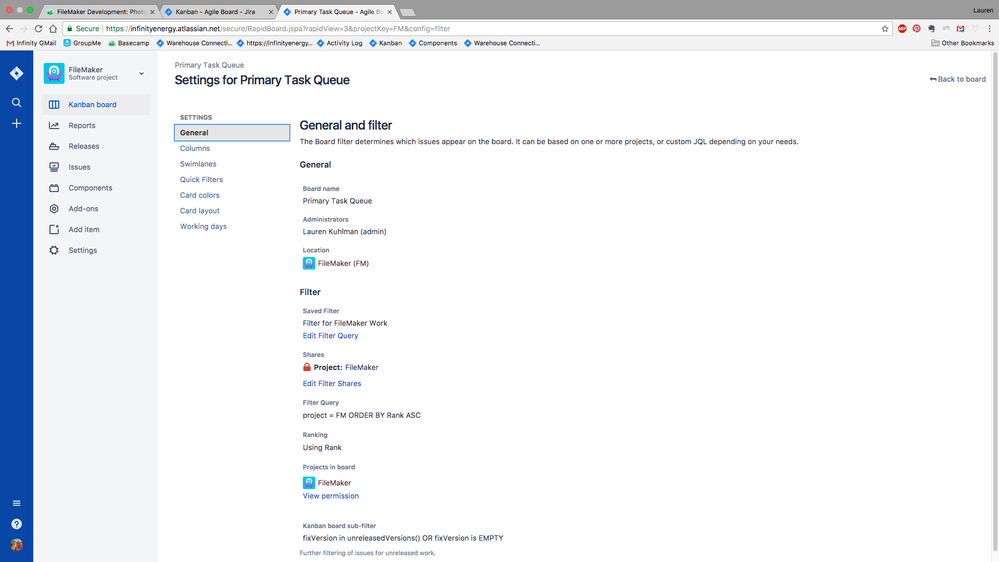Click the browser reload icon
Image resolution: width=999 pixels, height=562 pixels.
(38, 29)
